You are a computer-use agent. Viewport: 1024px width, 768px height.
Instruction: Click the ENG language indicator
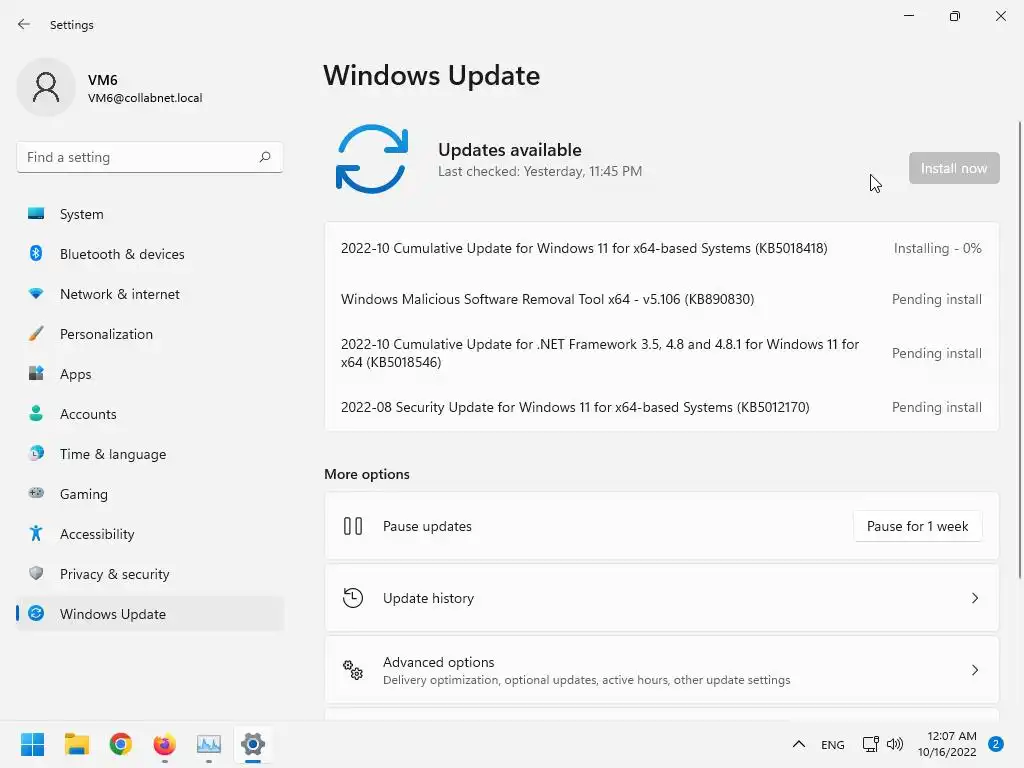833,744
